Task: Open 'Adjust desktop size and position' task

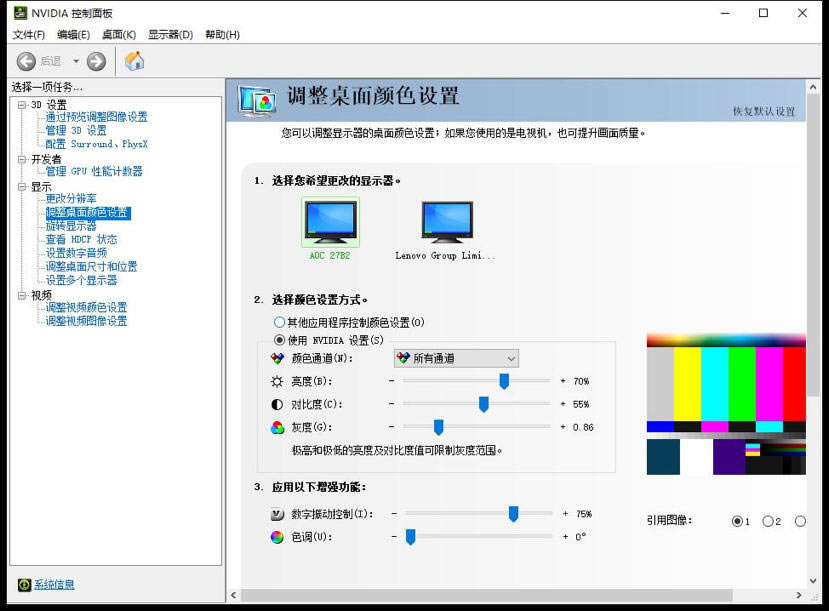Action: (x=91, y=266)
